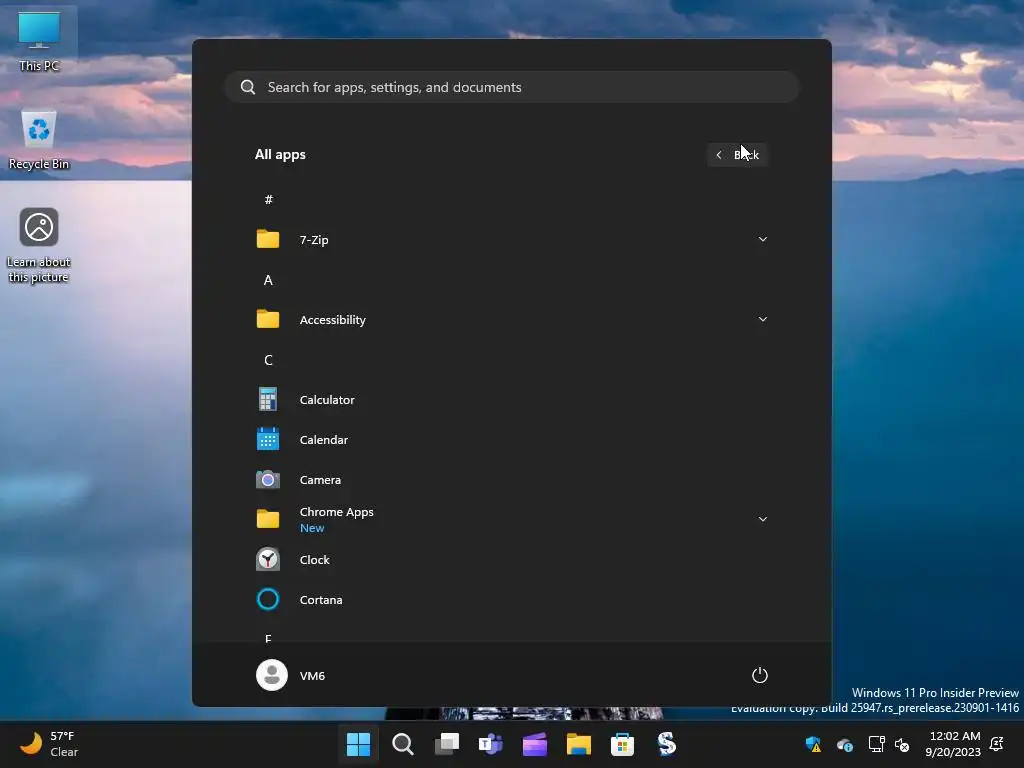Click the VM6 user avatar
This screenshot has height=768, width=1024.
tap(272, 675)
